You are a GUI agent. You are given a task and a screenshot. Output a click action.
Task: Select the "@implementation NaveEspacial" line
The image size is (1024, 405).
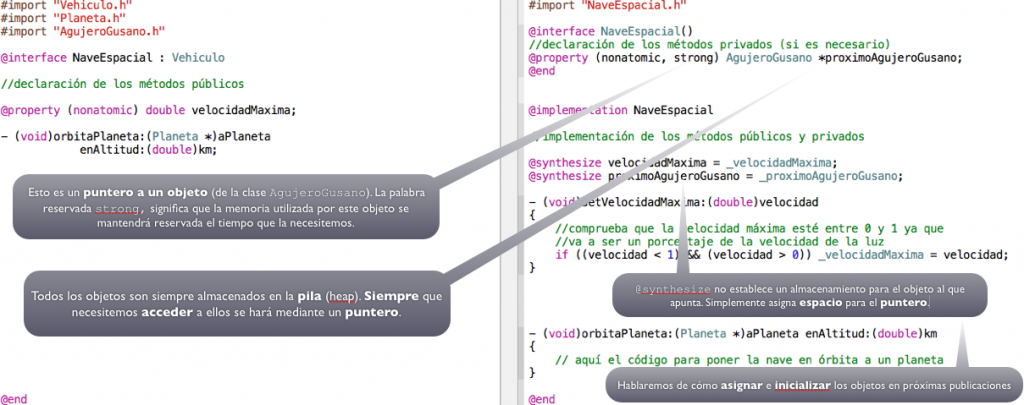[621, 110]
